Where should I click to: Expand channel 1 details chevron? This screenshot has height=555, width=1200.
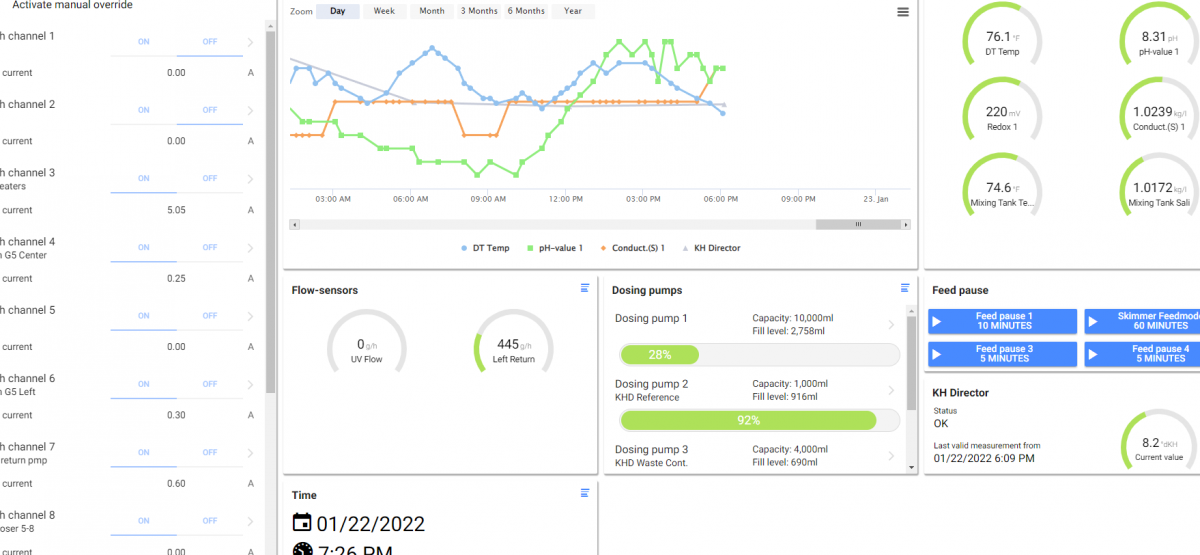tap(251, 42)
